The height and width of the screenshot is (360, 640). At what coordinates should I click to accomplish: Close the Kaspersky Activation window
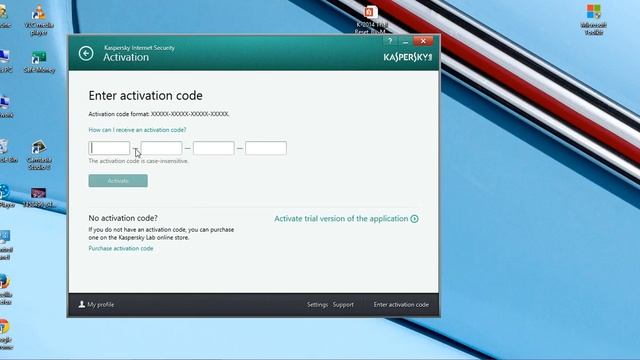[423, 41]
